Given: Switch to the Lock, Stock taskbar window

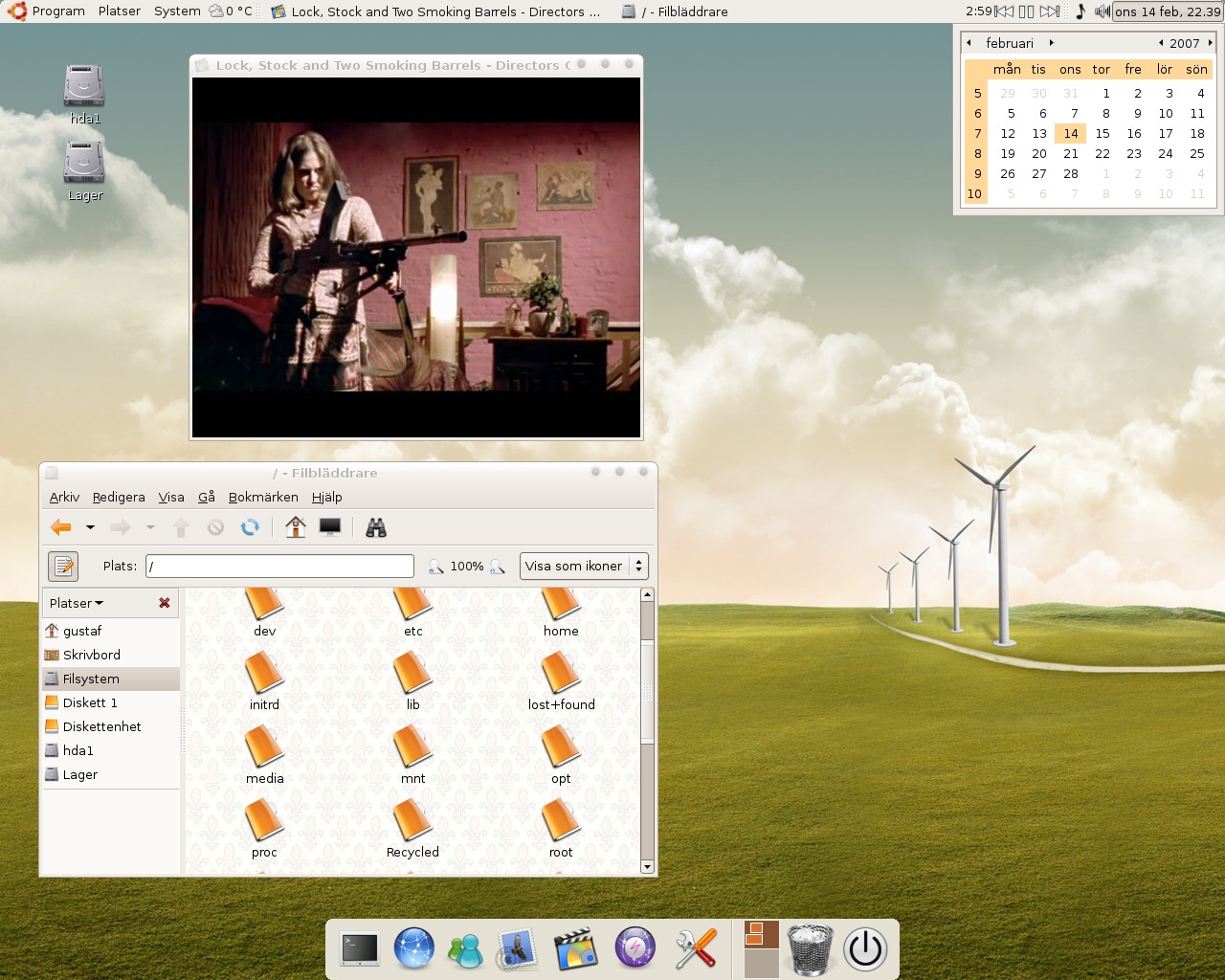Looking at the screenshot, I should [437, 11].
